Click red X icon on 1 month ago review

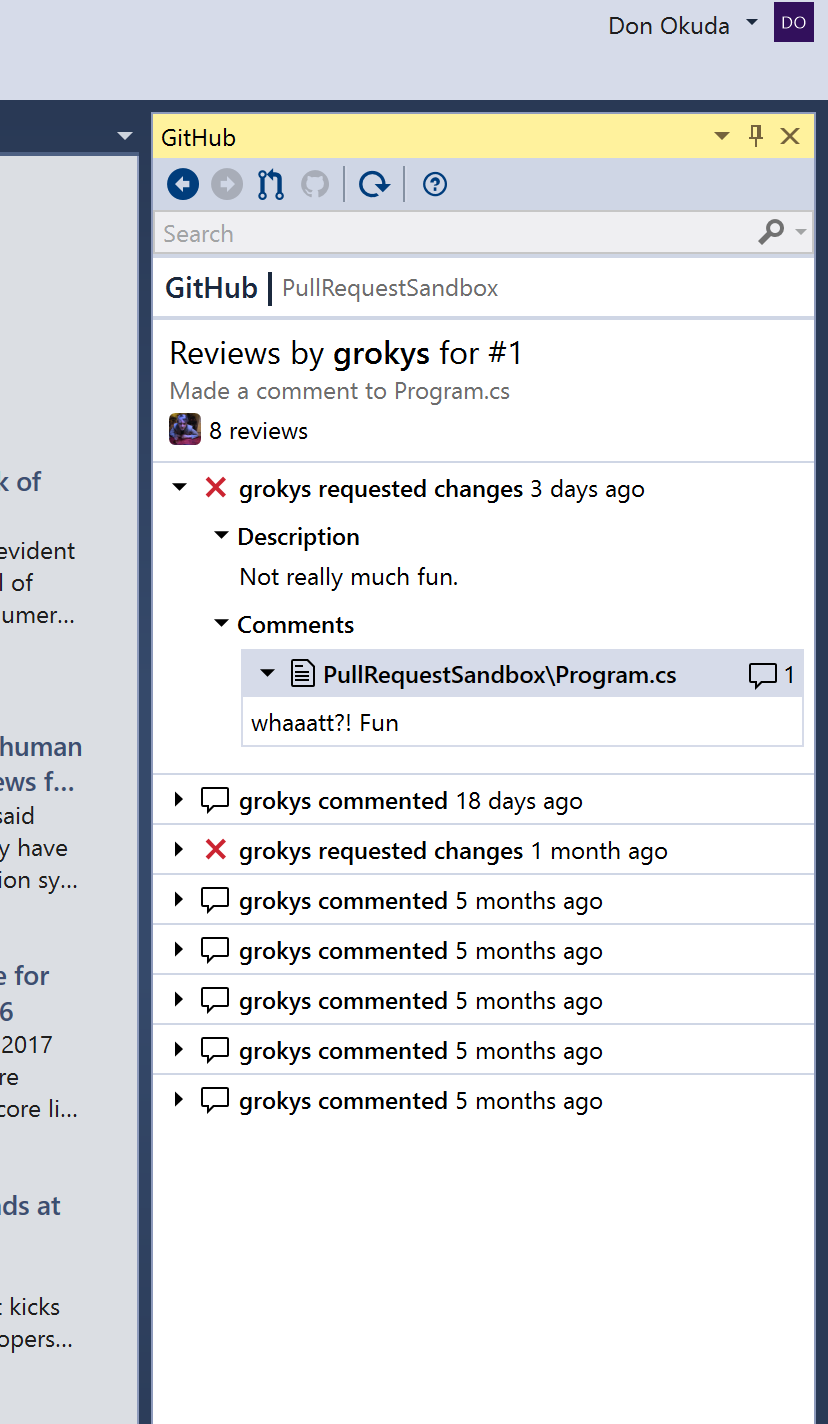pos(215,850)
